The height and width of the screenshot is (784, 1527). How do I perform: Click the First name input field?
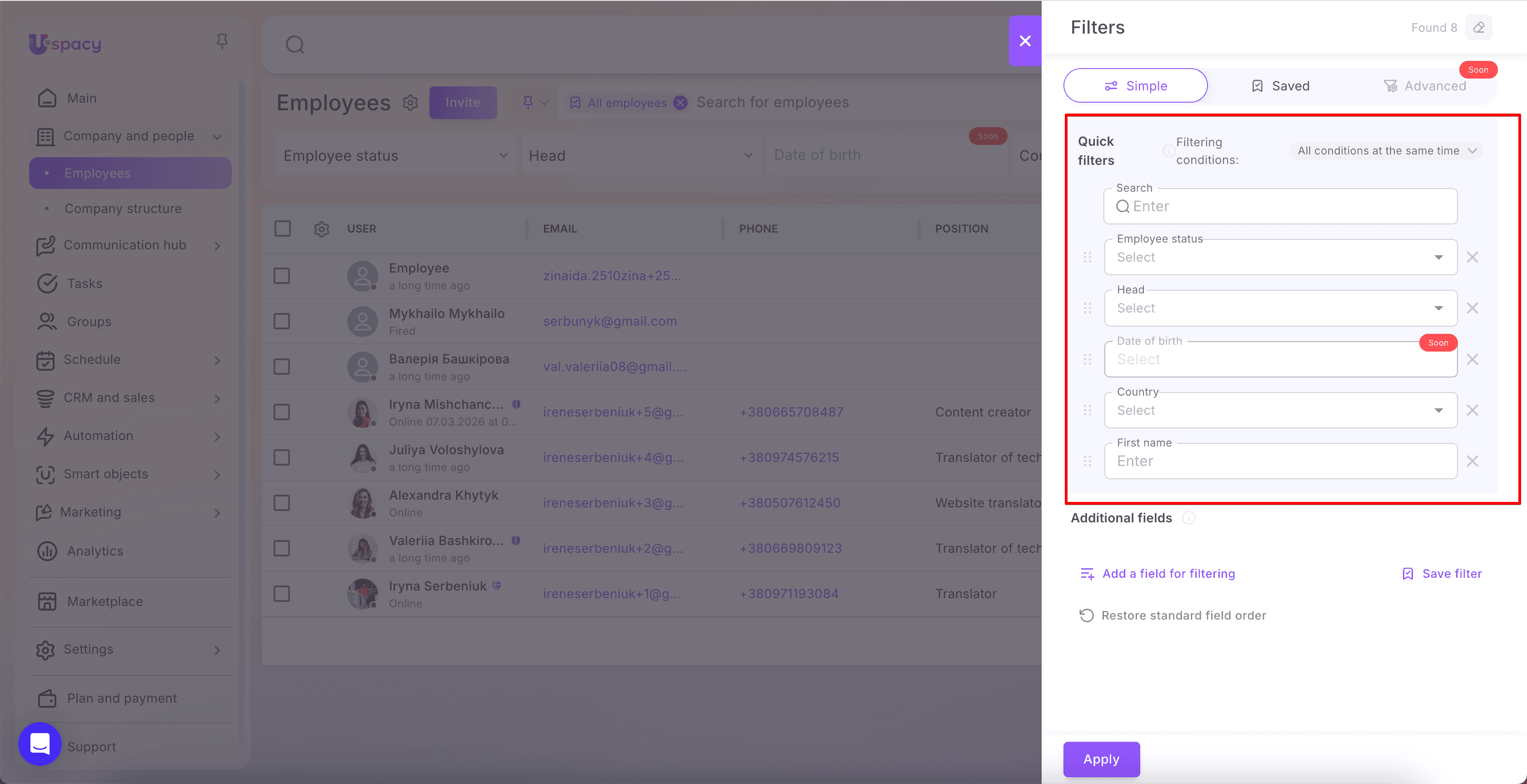pyautogui.click(x=1280, y=461)
